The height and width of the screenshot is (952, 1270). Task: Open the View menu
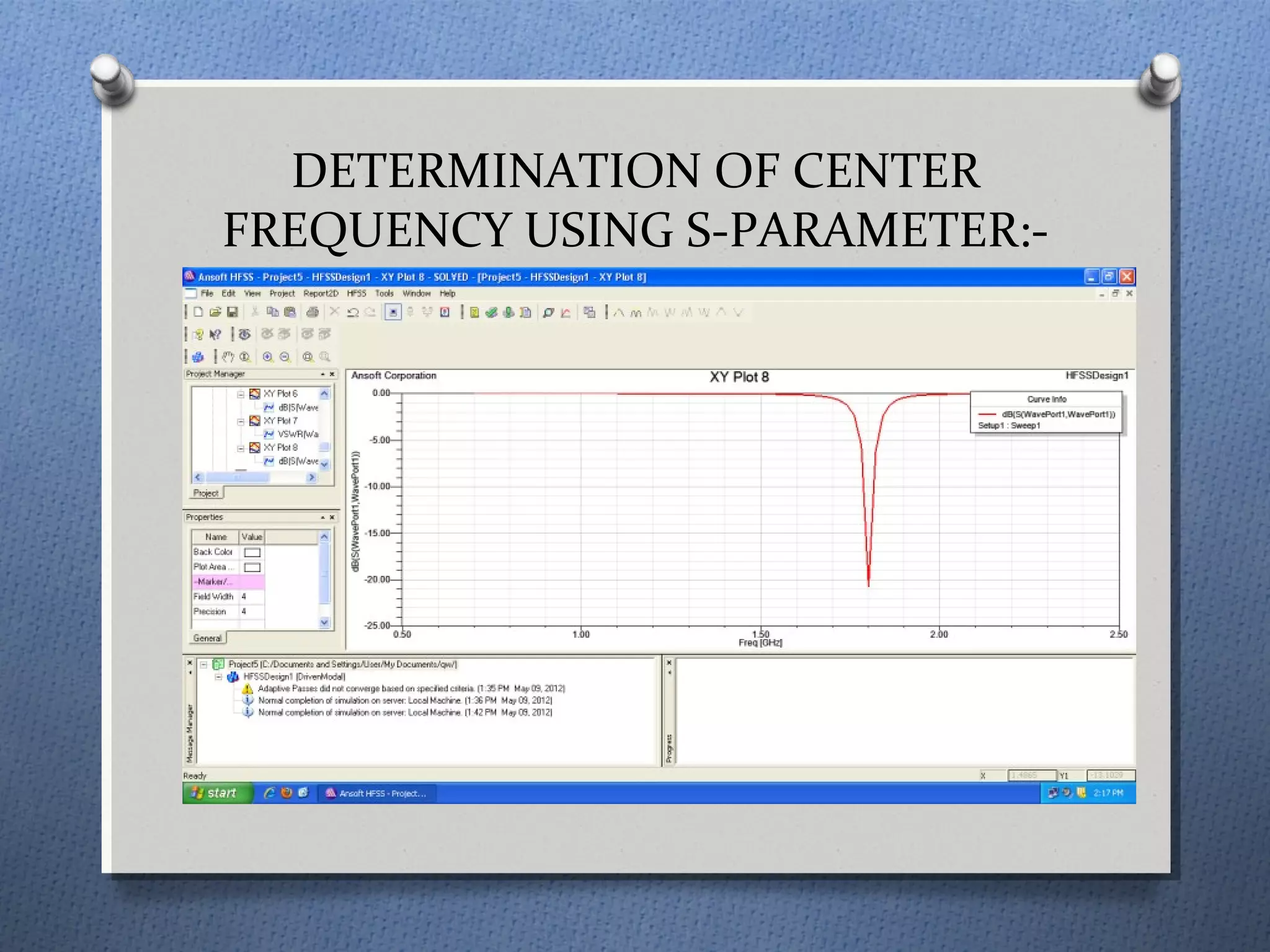(252, 294)
